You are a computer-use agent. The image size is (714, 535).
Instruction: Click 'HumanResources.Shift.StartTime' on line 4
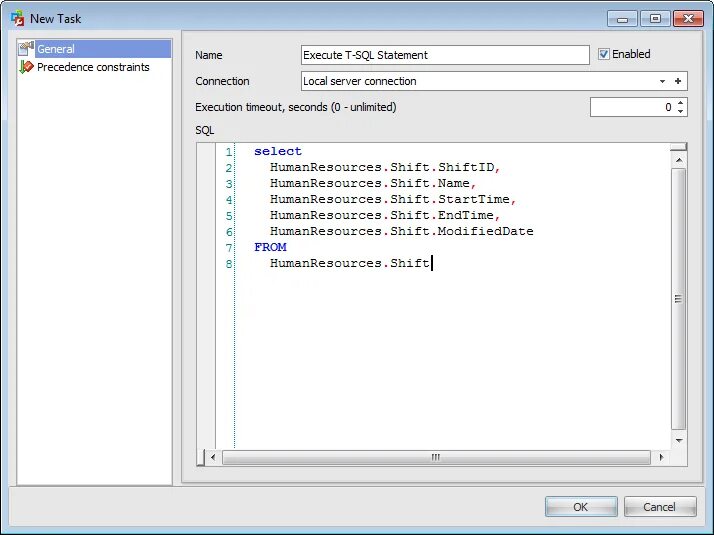(x=390, y=199)
